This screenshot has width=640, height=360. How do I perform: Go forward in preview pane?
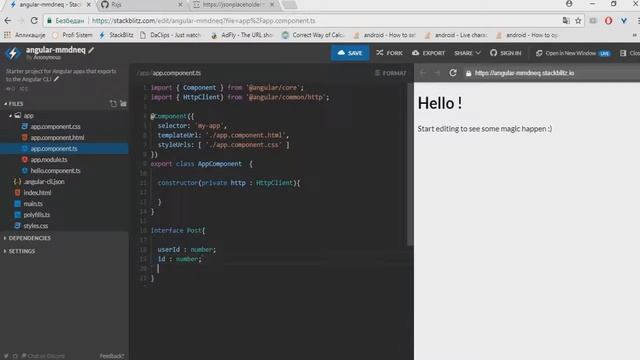(437, 73)
